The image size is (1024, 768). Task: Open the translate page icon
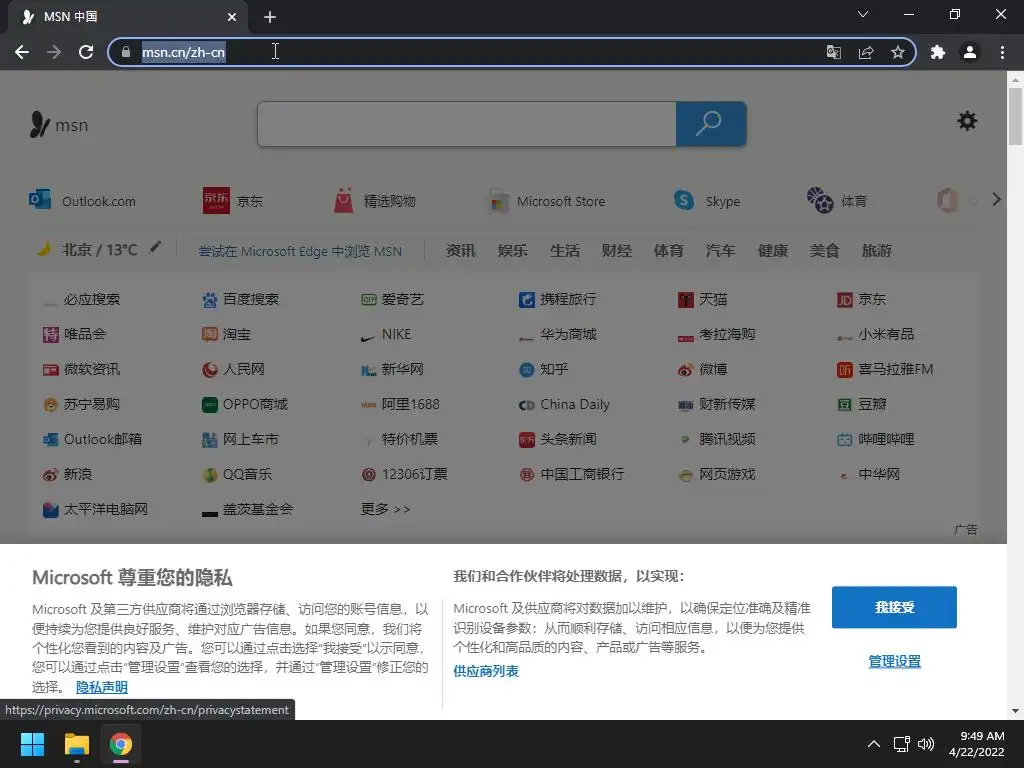[833, 52]
